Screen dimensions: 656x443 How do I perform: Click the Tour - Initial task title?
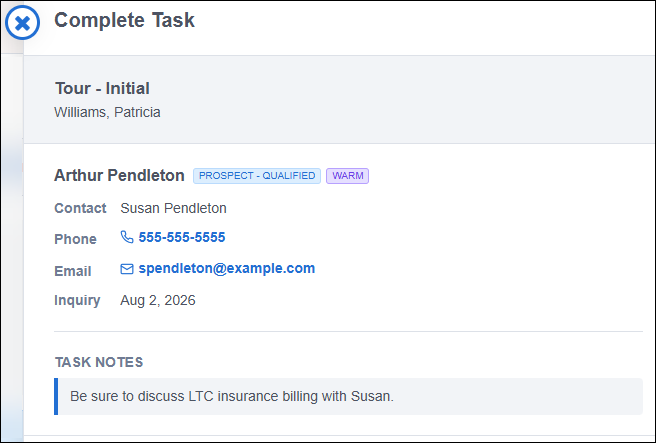102,88
